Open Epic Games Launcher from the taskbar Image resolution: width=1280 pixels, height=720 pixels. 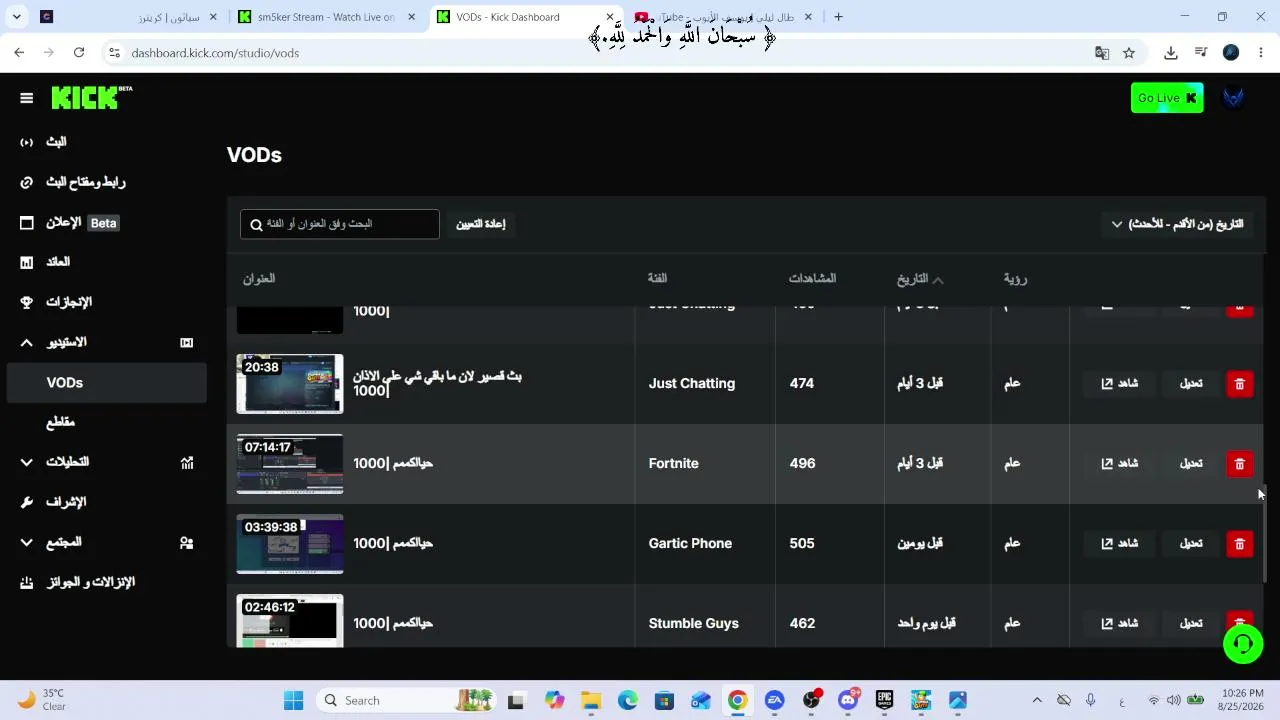point(884,701)
